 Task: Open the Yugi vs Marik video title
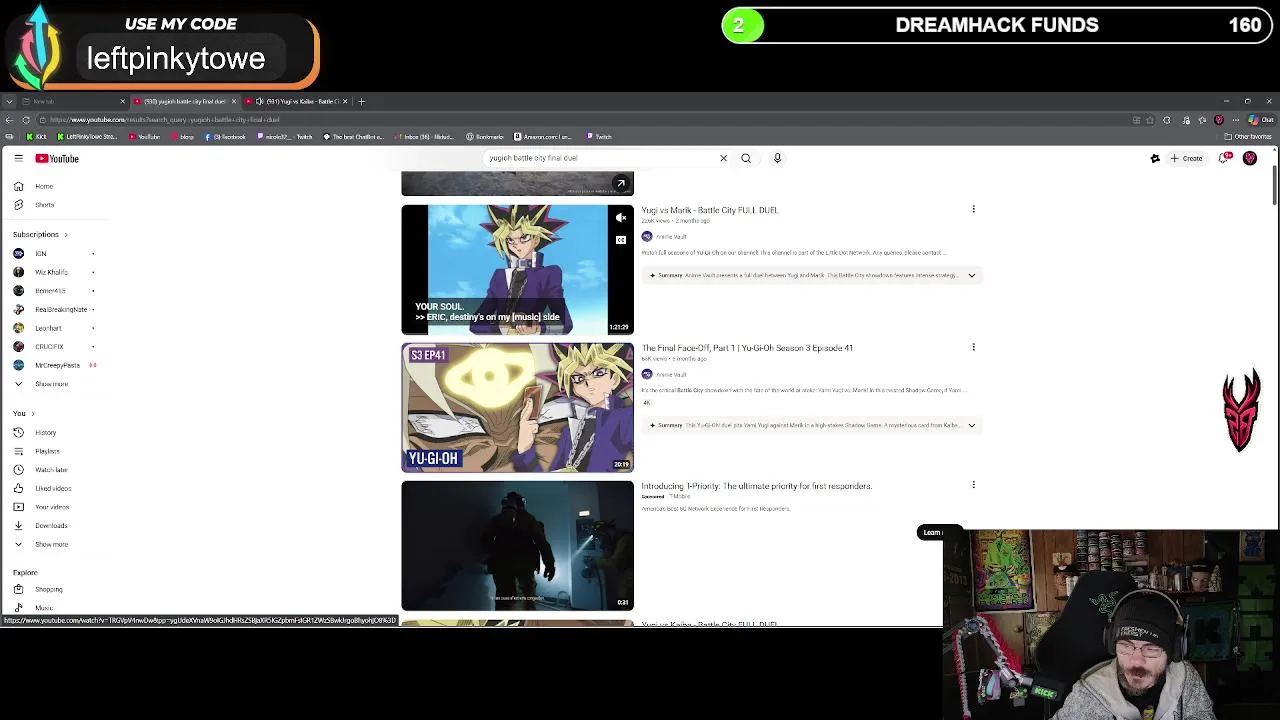pyautogui.click(x=709, y=210)
